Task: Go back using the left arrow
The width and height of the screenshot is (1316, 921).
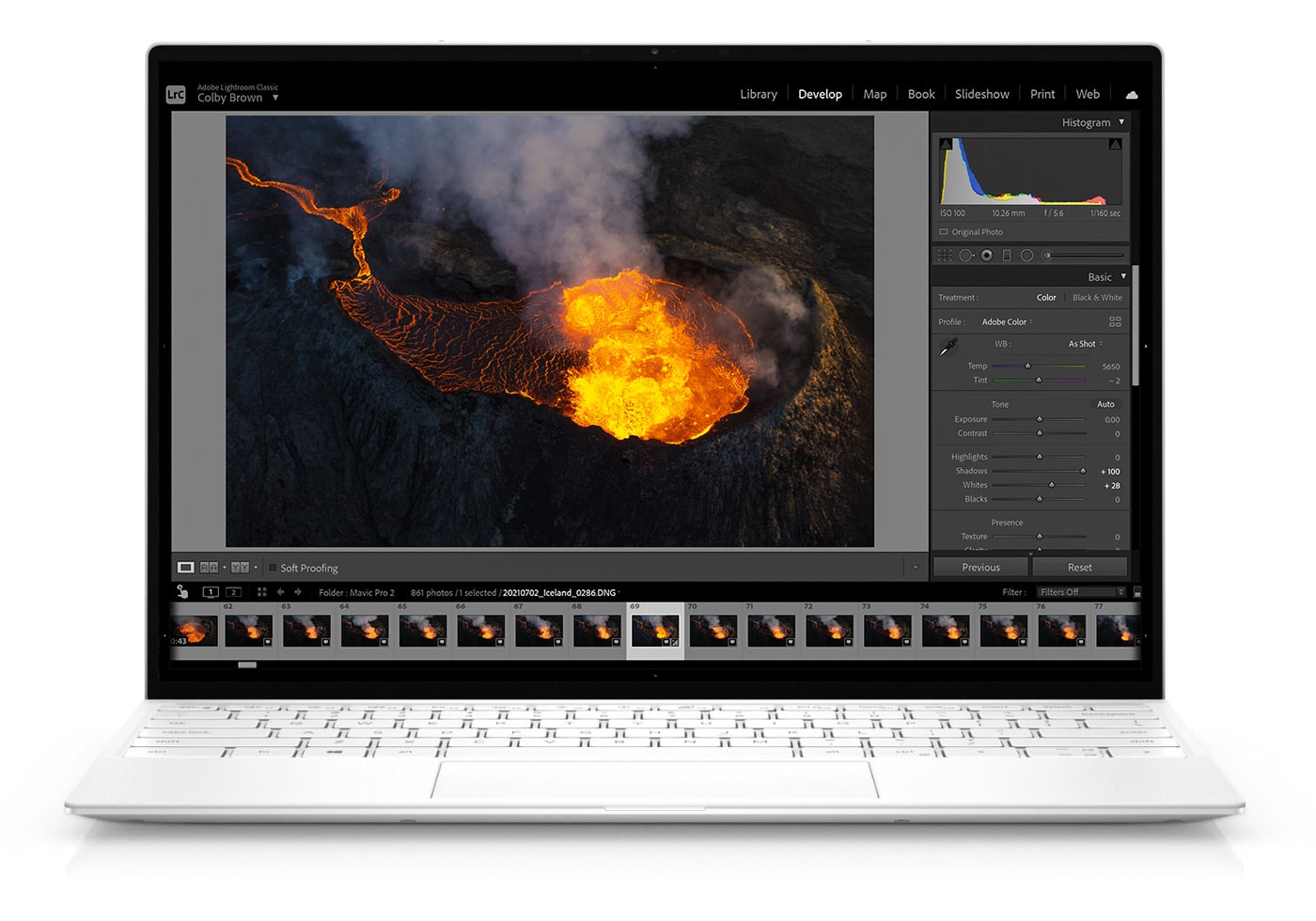Action: (280, 592)
